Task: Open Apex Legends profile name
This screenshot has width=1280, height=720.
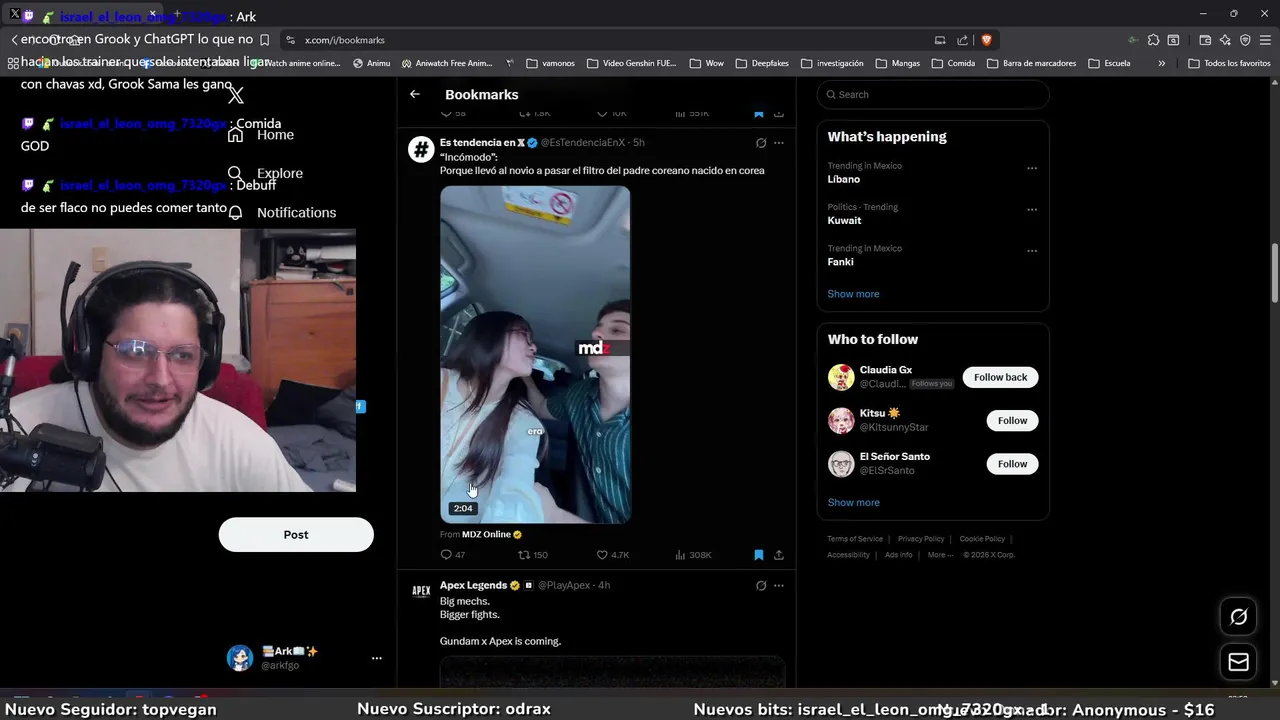Action: pos(473,585)
